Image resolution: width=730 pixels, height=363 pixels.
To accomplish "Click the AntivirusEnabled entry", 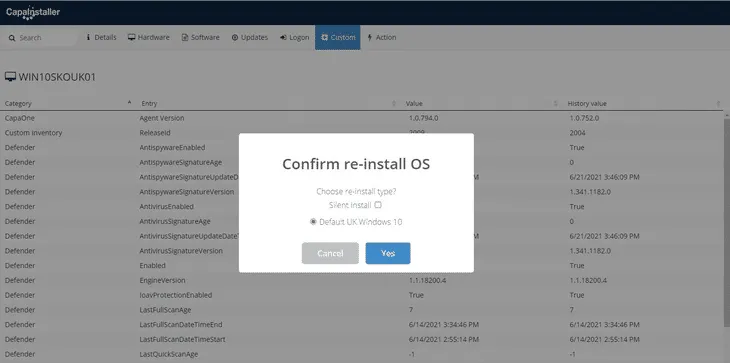I will pyautogui.click(x=167, y=207).
